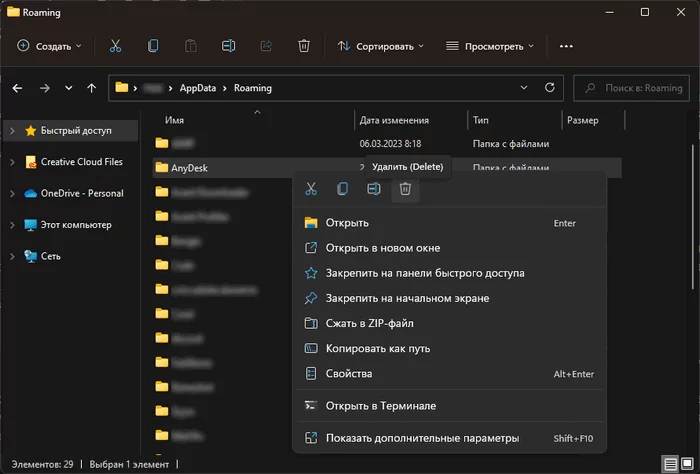Click the Copy icon in context menu
The height and width of the screenshot is (474, 700).
click(x=343, y=189)
